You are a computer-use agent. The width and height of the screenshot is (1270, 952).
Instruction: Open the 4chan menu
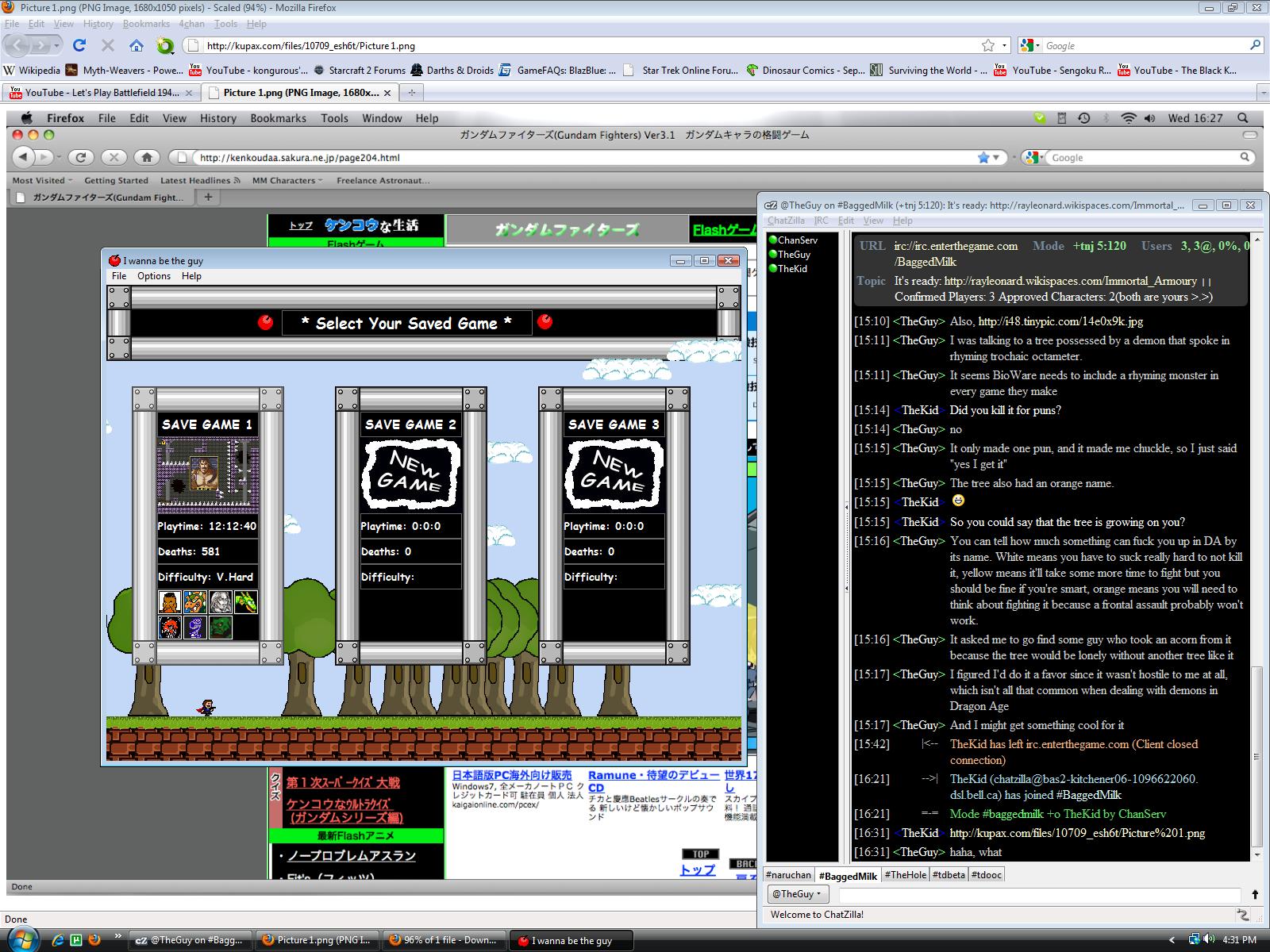[x=191, y=24]
